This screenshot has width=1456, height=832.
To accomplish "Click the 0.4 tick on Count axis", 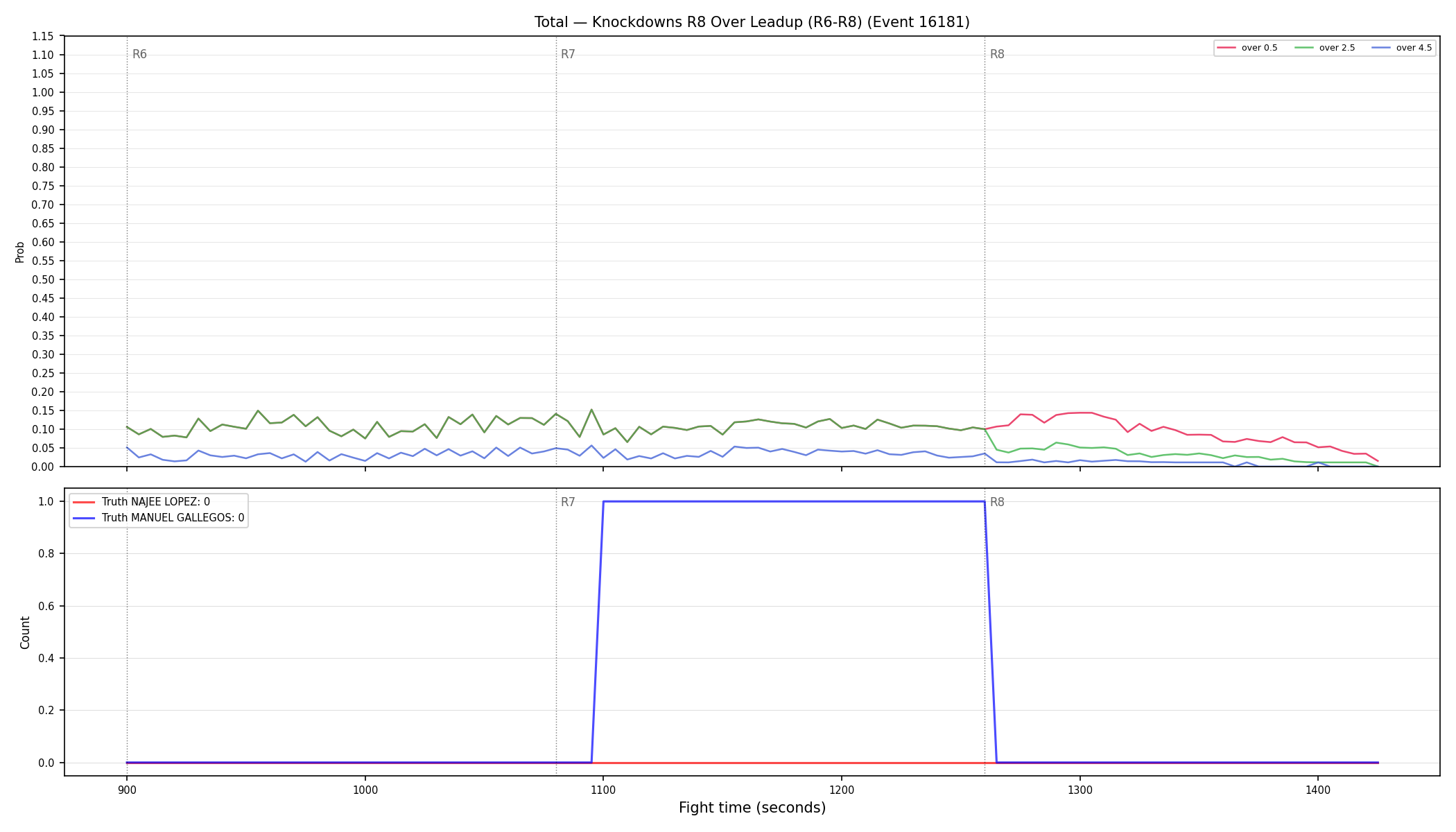I will point(46,659).
